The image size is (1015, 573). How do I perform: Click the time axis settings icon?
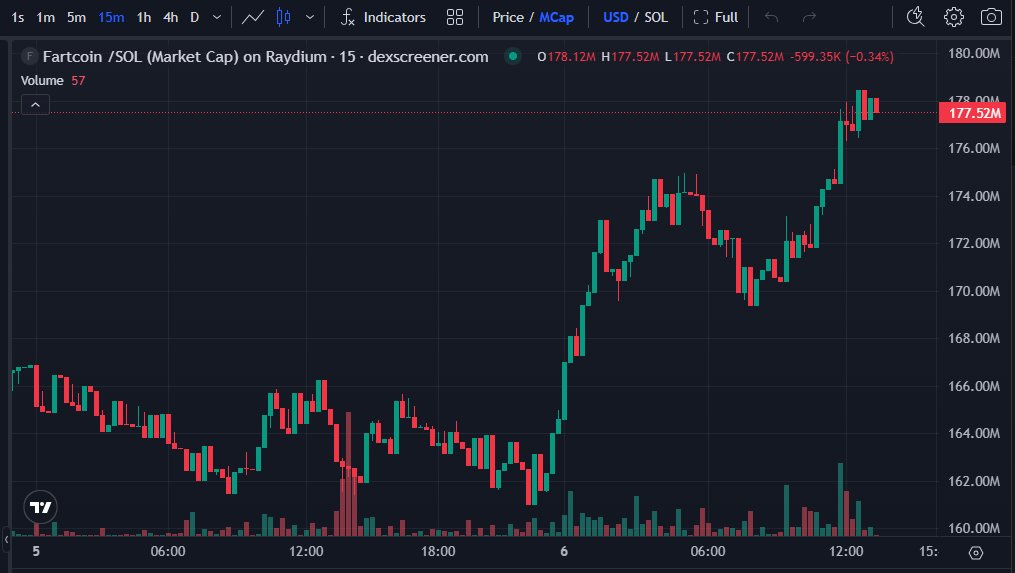point(976,552)
